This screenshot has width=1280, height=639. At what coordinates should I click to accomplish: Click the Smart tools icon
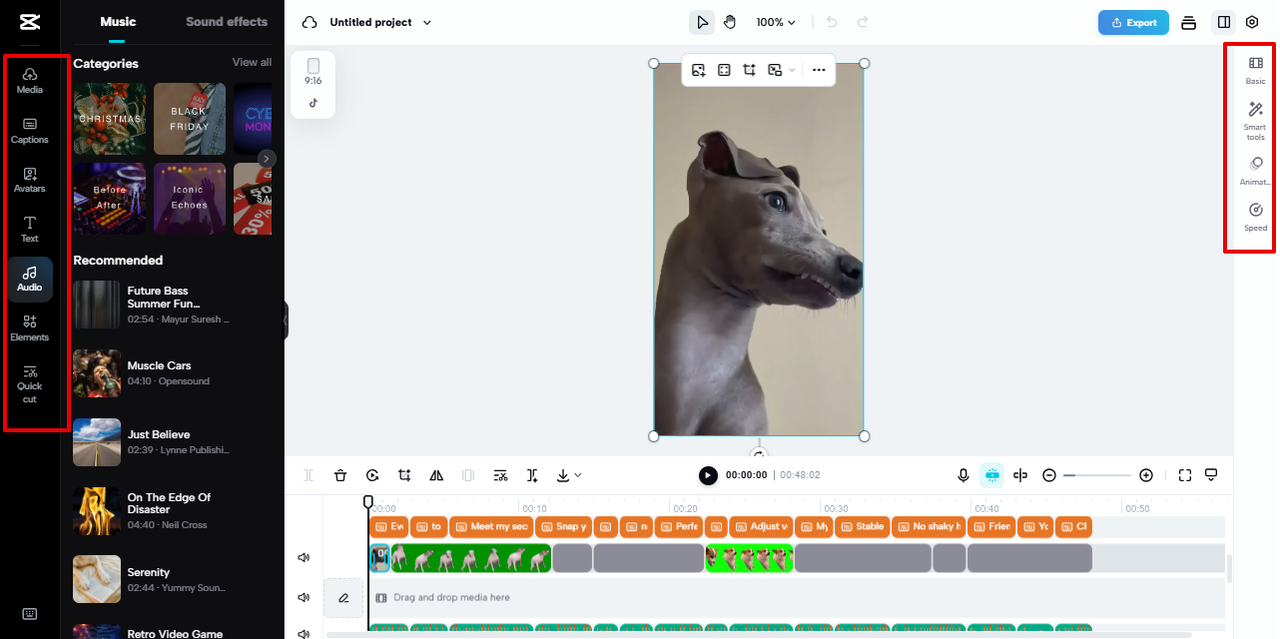click(x=1254, y=118)
